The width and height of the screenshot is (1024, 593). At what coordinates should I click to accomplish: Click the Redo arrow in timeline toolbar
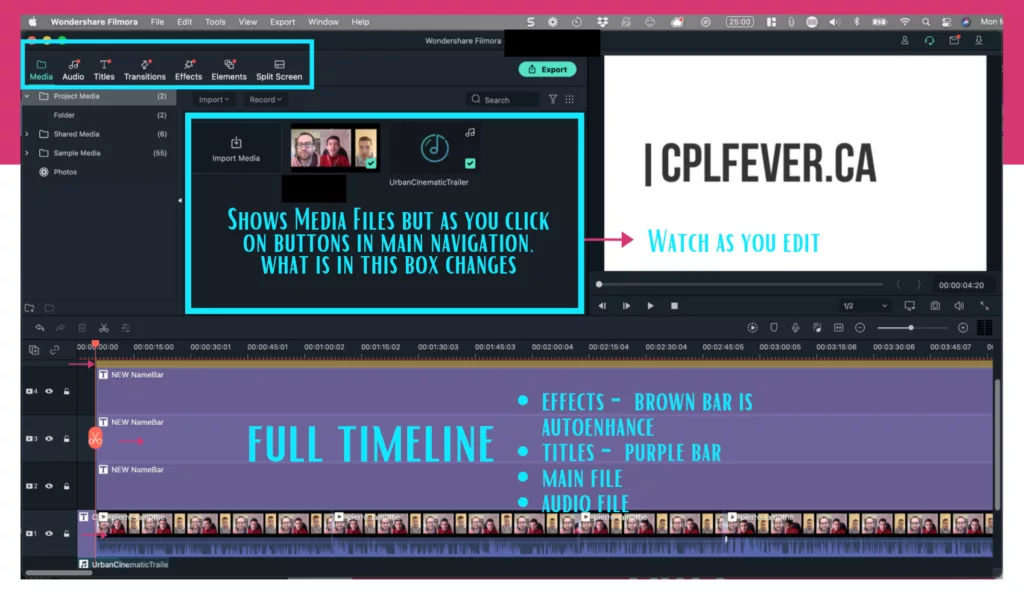61,328
